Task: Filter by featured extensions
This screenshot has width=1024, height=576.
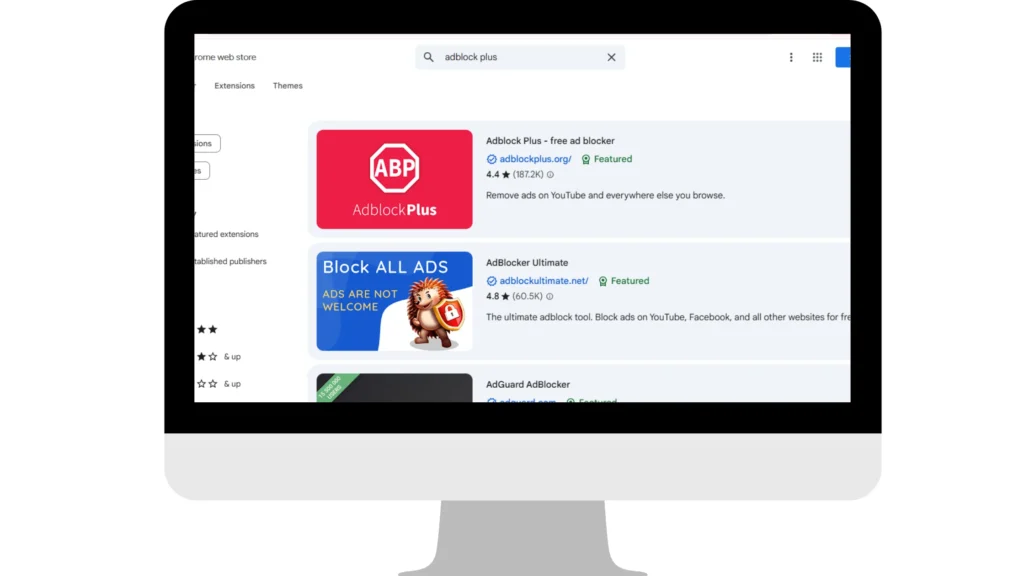Action: (x=227, y=234)
